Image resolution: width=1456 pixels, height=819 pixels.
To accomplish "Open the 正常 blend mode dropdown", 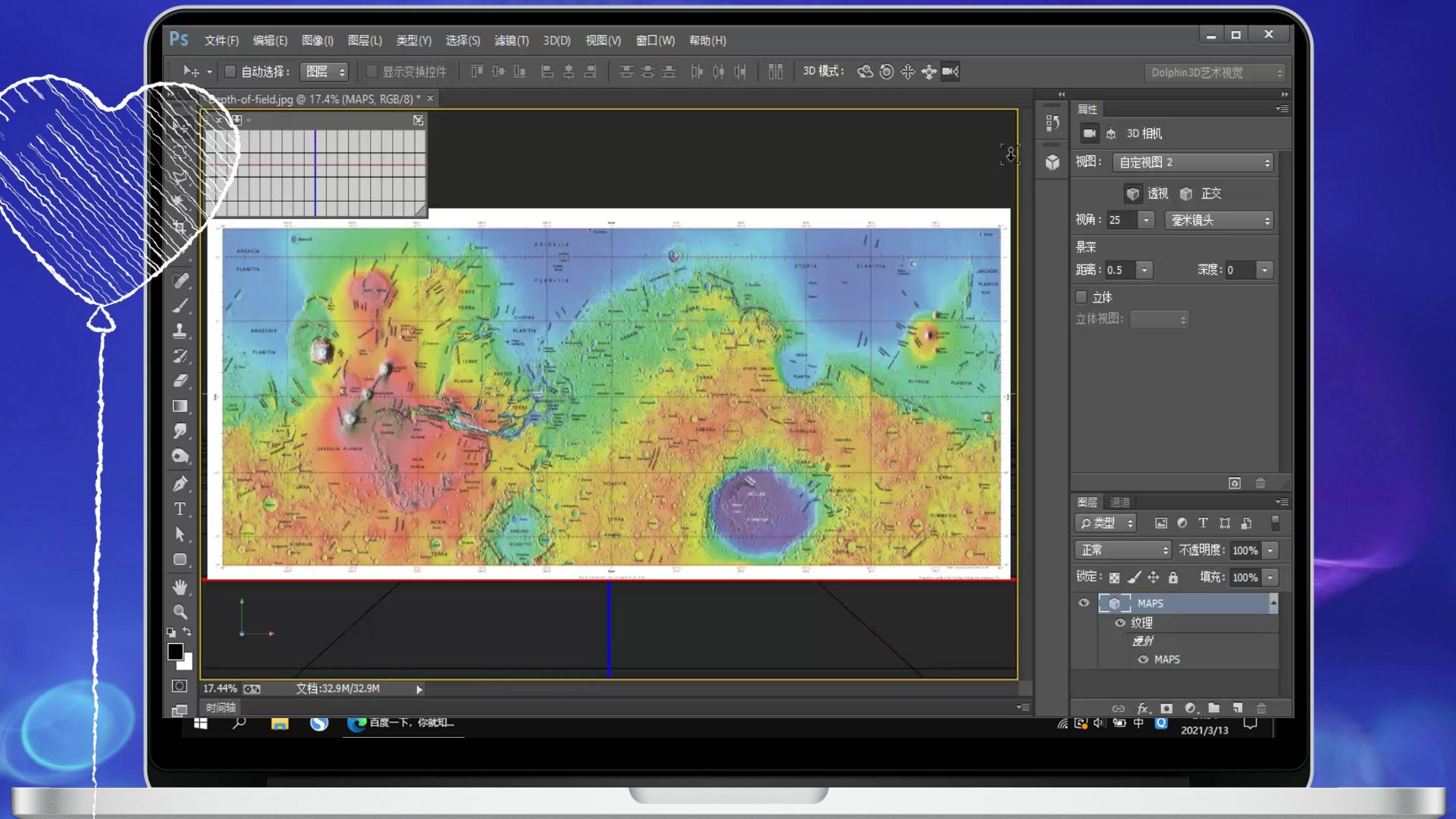I will pos(1123,550).
